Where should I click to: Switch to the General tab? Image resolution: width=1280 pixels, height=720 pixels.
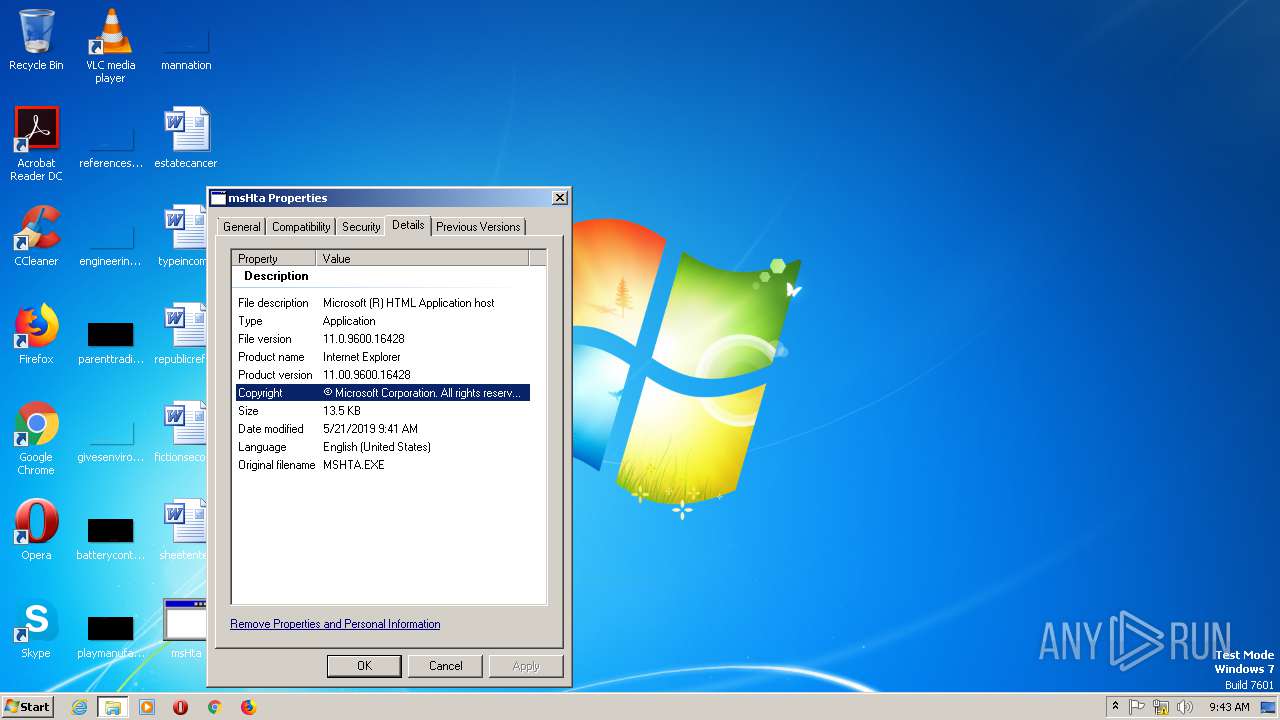(242, 227)
